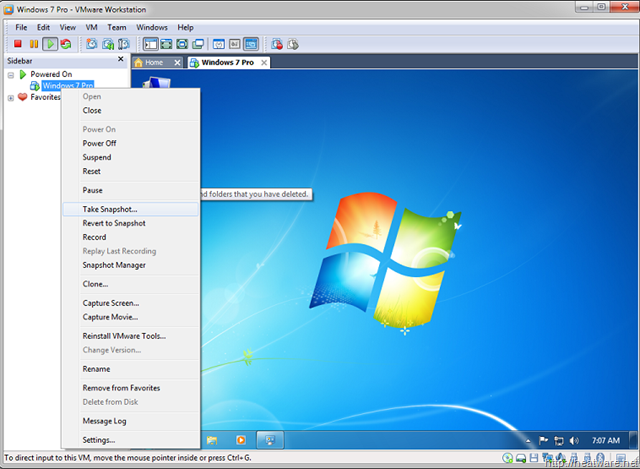Open the VM menu

(x=90, y=27)
